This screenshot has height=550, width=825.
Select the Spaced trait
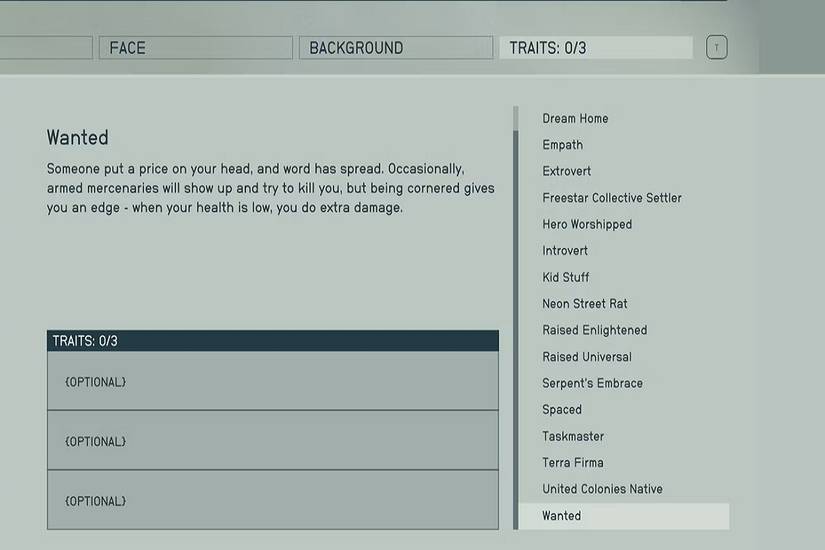pyautogui.click(x=562, y=409)
